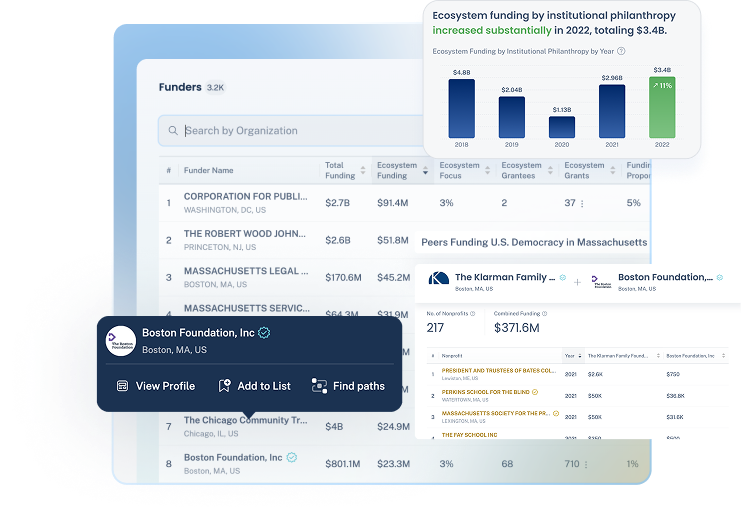Image resolution: width=741 pixels, height=529 pixels.
Task: Click the View Profile icon
Action: pos(122,386)
